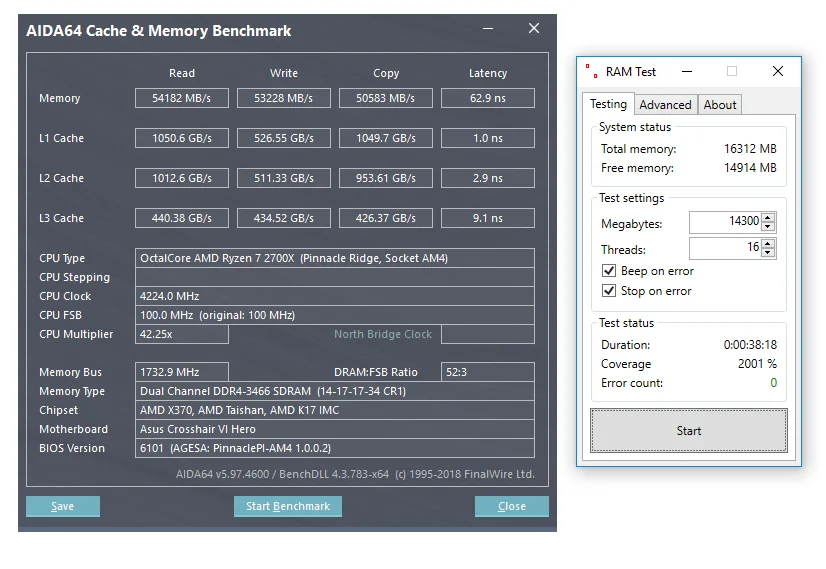Click the Motherboard field Asus Crosshair VI Hero
Screen dimensions: 826x569
tap(335, 429)
